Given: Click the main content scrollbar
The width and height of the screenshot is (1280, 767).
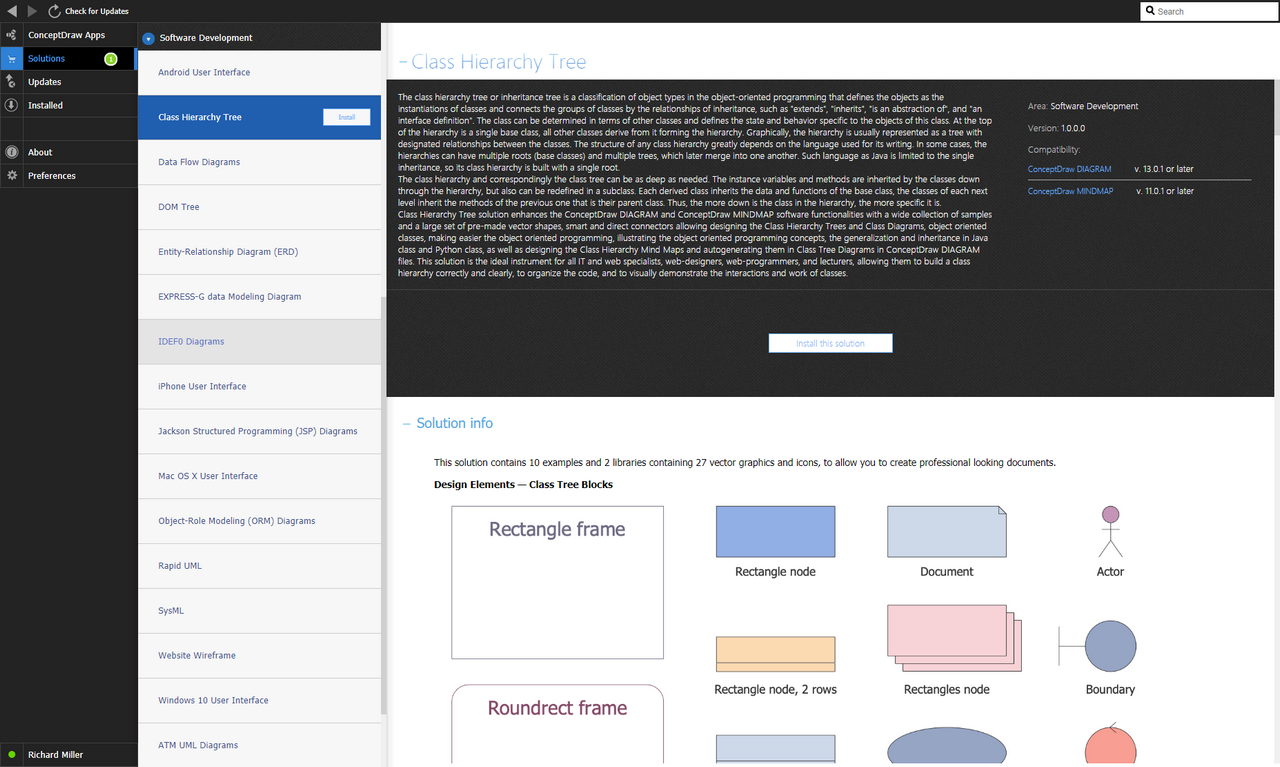Looking at the screenshot, I should pos(1276,80).
